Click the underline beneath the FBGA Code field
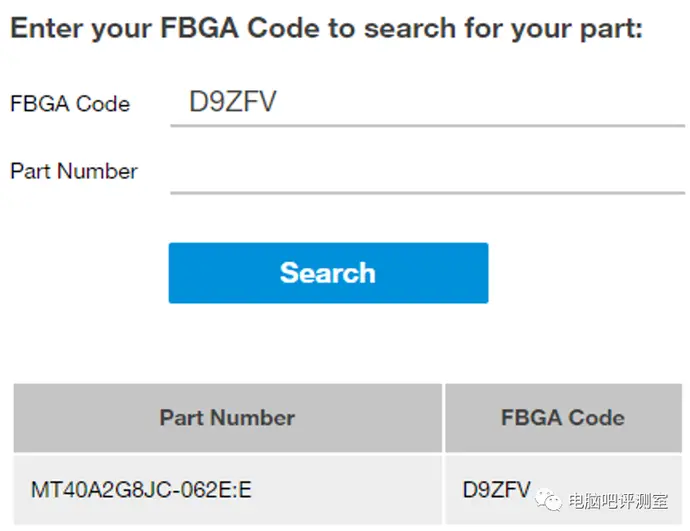The height and width of the screenshot is (531, 690). click(x=428, y=126)
